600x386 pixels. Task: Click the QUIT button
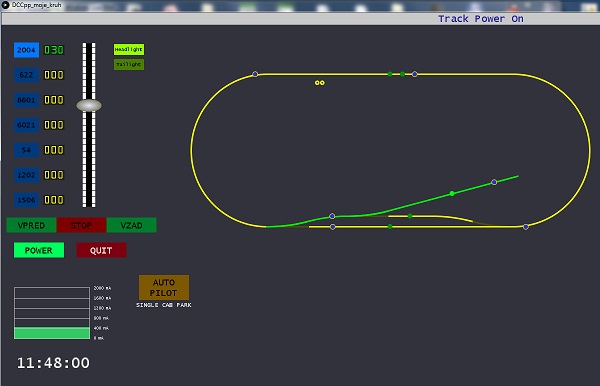click(101, 250)
